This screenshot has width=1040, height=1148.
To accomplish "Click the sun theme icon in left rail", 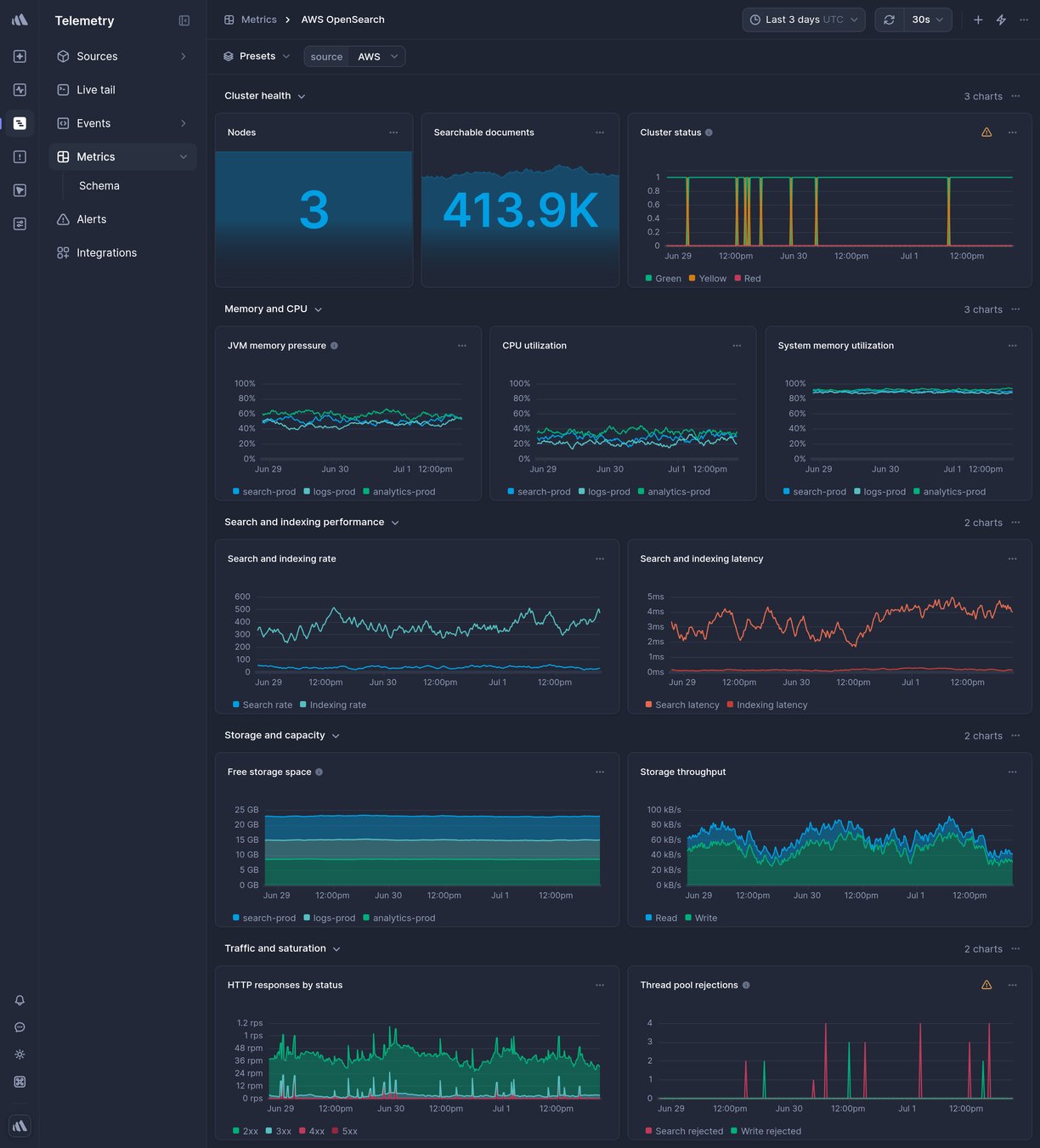I will coord(20,1055).
